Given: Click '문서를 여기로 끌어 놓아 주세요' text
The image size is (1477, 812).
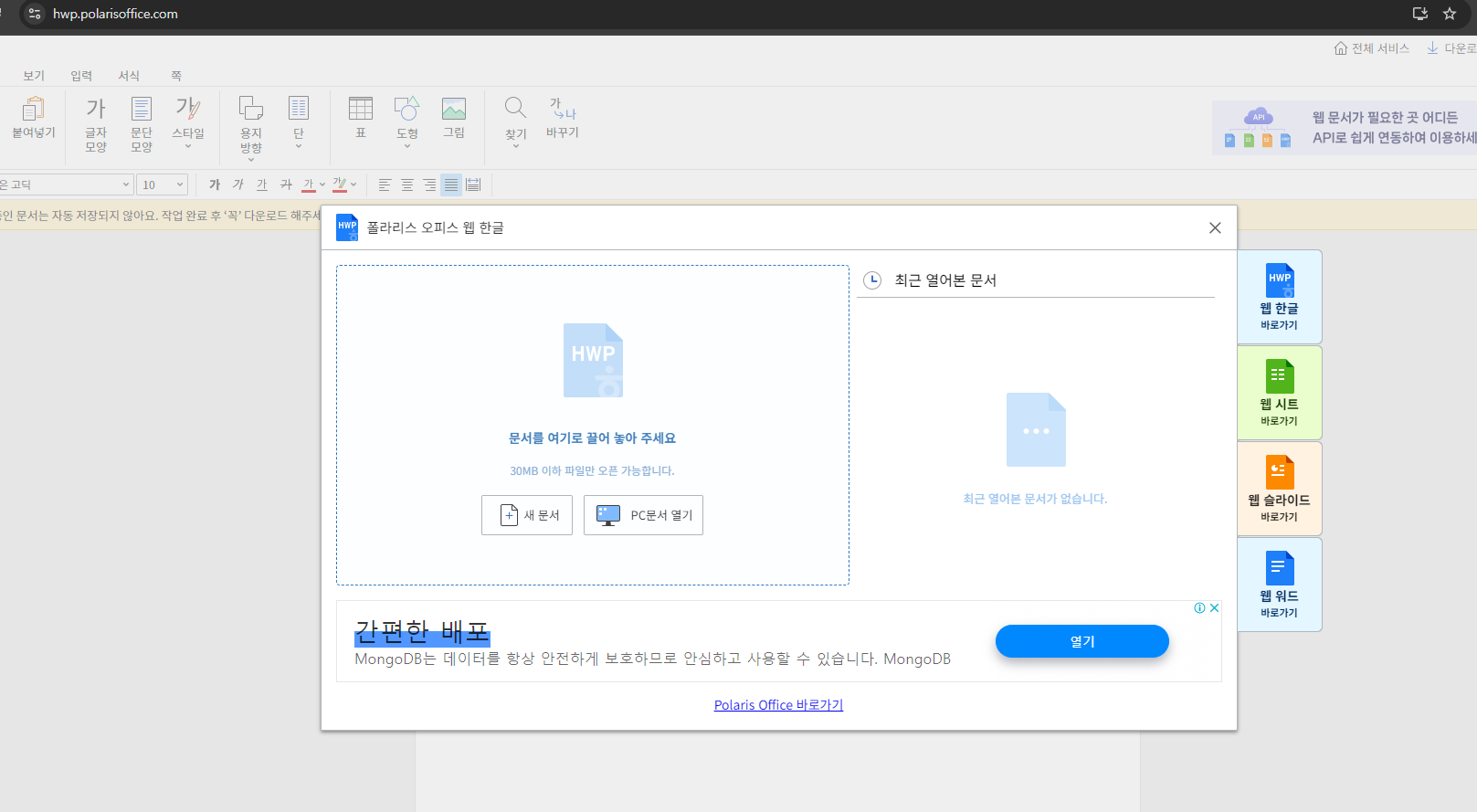Looking at the screenshot, I should pos(593,438).
